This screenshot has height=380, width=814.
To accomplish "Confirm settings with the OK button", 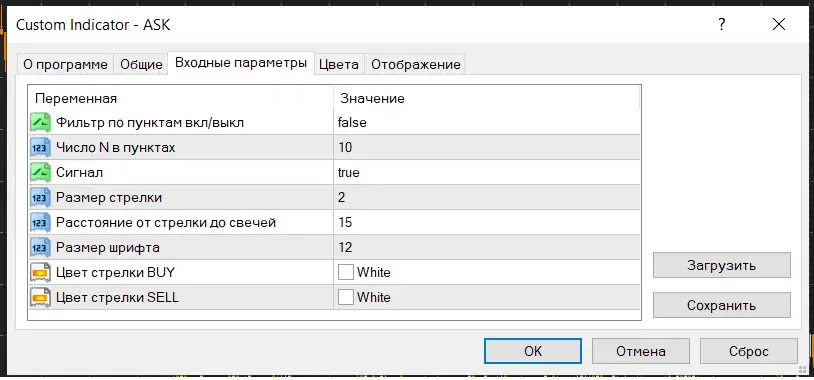I will click(533, 351).
